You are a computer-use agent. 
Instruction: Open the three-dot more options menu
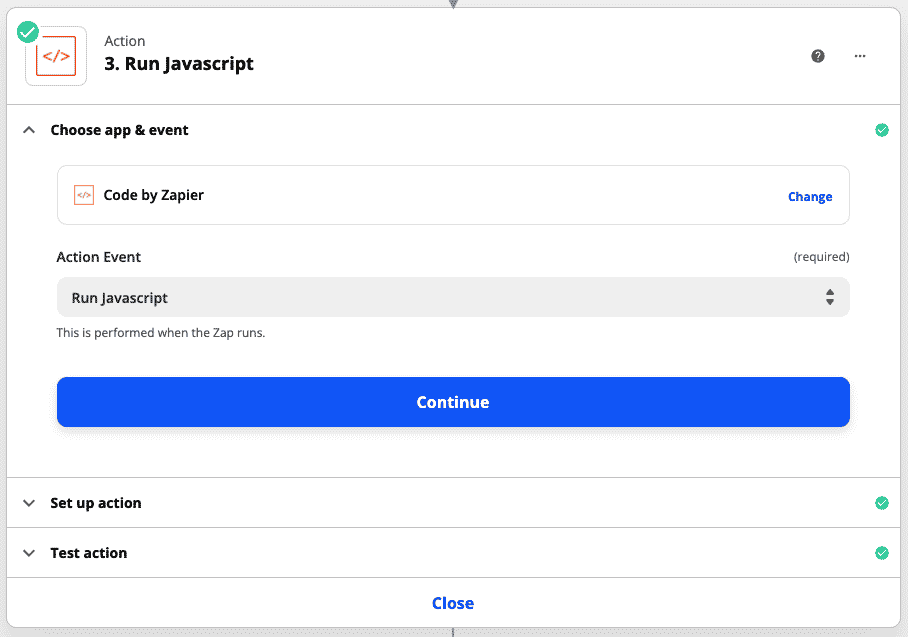[x=860, y=56]
